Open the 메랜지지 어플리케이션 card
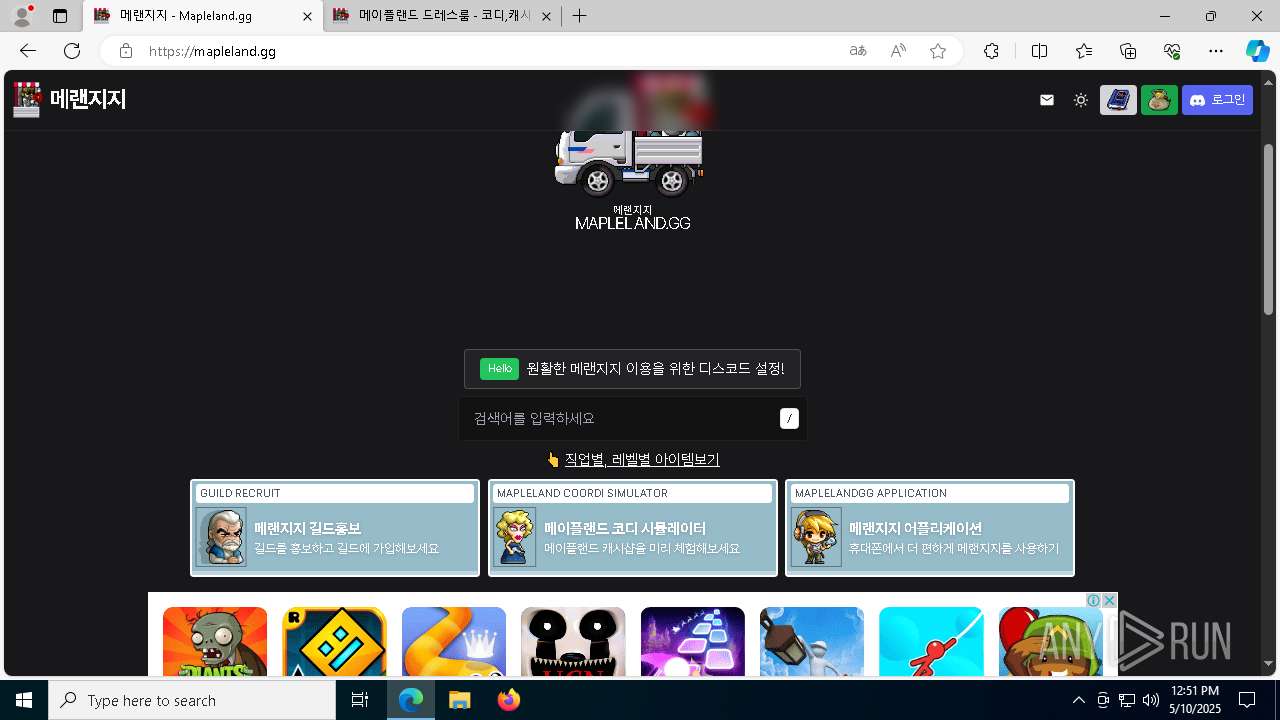The width and height of the screenshot is (1280, 720). click(930, 528)
